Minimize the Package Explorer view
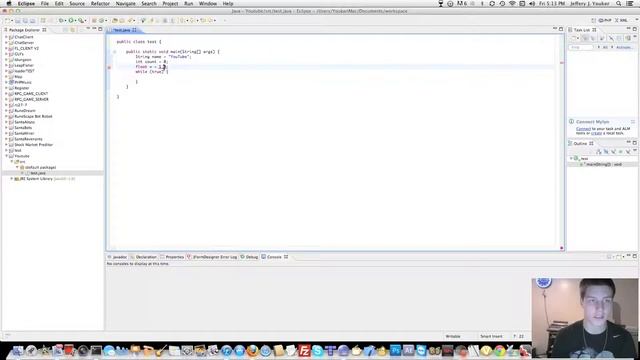640x360 pixels. click(94, 29)
